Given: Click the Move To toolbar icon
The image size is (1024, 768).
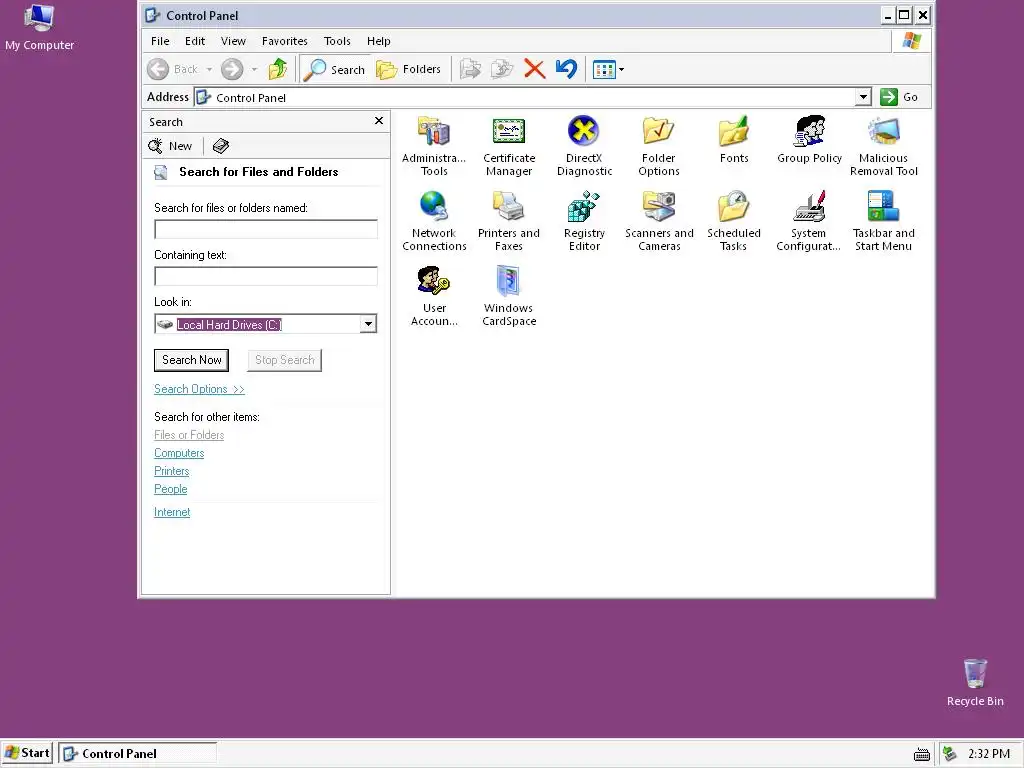Looking at the screenshot, I should (470, 69).
